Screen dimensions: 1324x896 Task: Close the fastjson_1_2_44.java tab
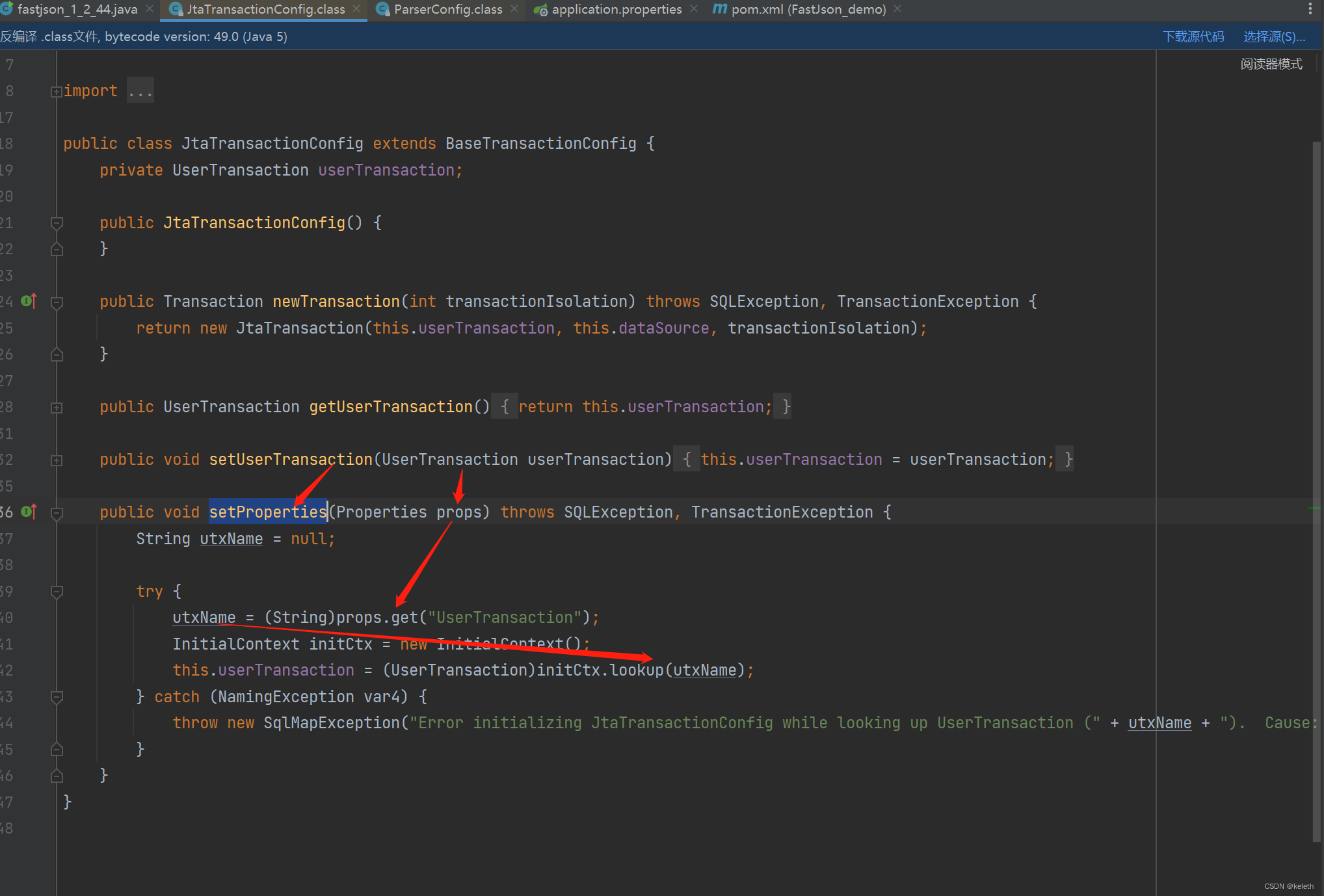click(x=148, y=9)
